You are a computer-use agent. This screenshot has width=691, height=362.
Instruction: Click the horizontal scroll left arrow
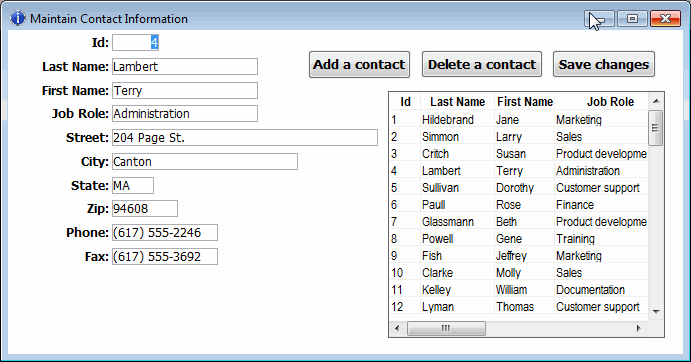(397, 328)
